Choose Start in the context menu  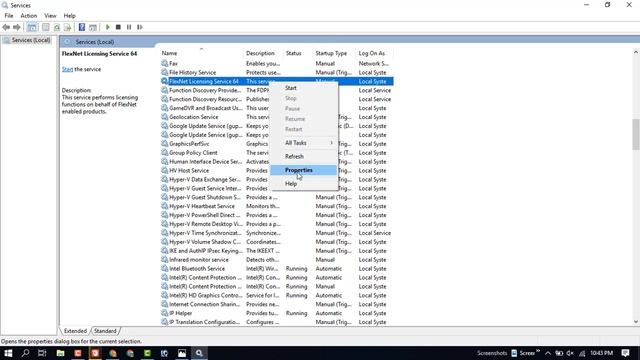pyautogui.click(x=304, y=88)
